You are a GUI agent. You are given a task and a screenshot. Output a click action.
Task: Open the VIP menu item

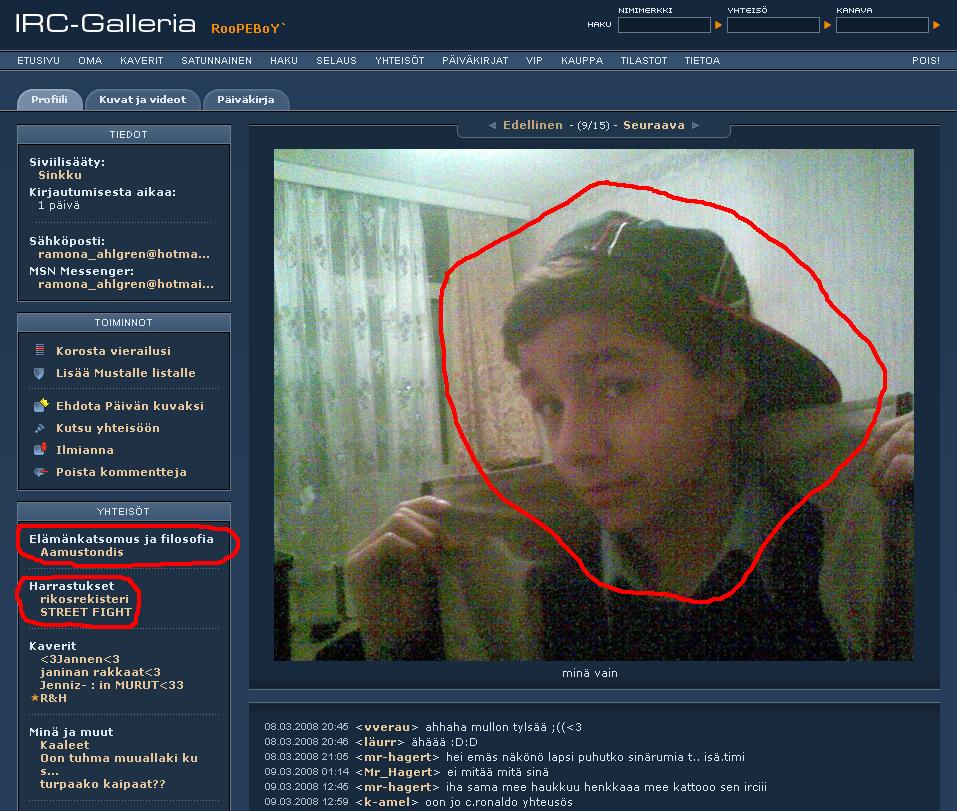pos(534,60)
